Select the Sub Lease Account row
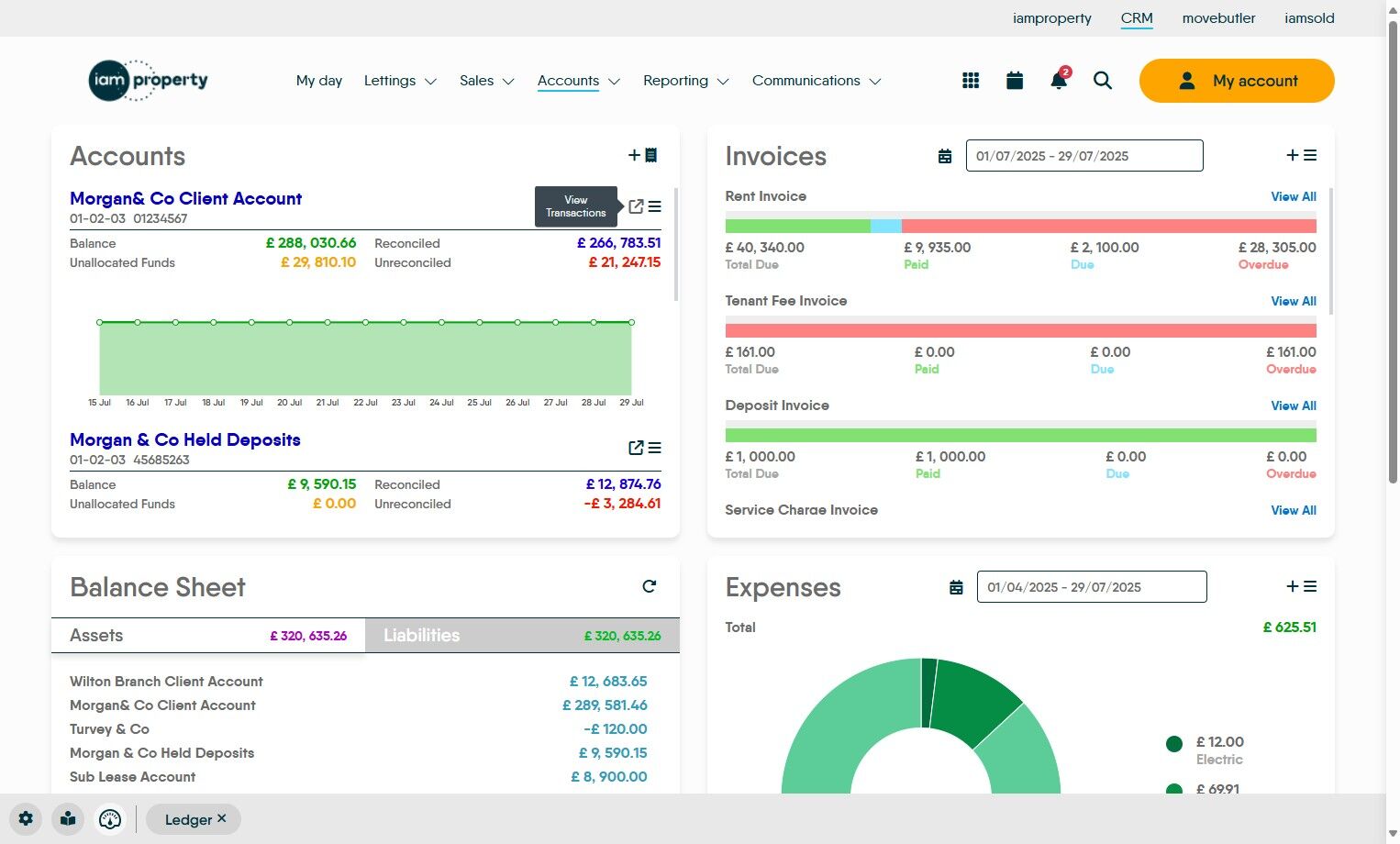1400x844 pixels. (x=359, y=777)
